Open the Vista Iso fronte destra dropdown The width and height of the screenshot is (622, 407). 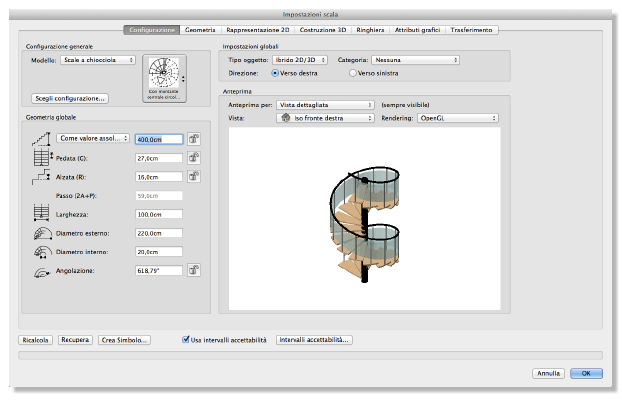(325, 118)
